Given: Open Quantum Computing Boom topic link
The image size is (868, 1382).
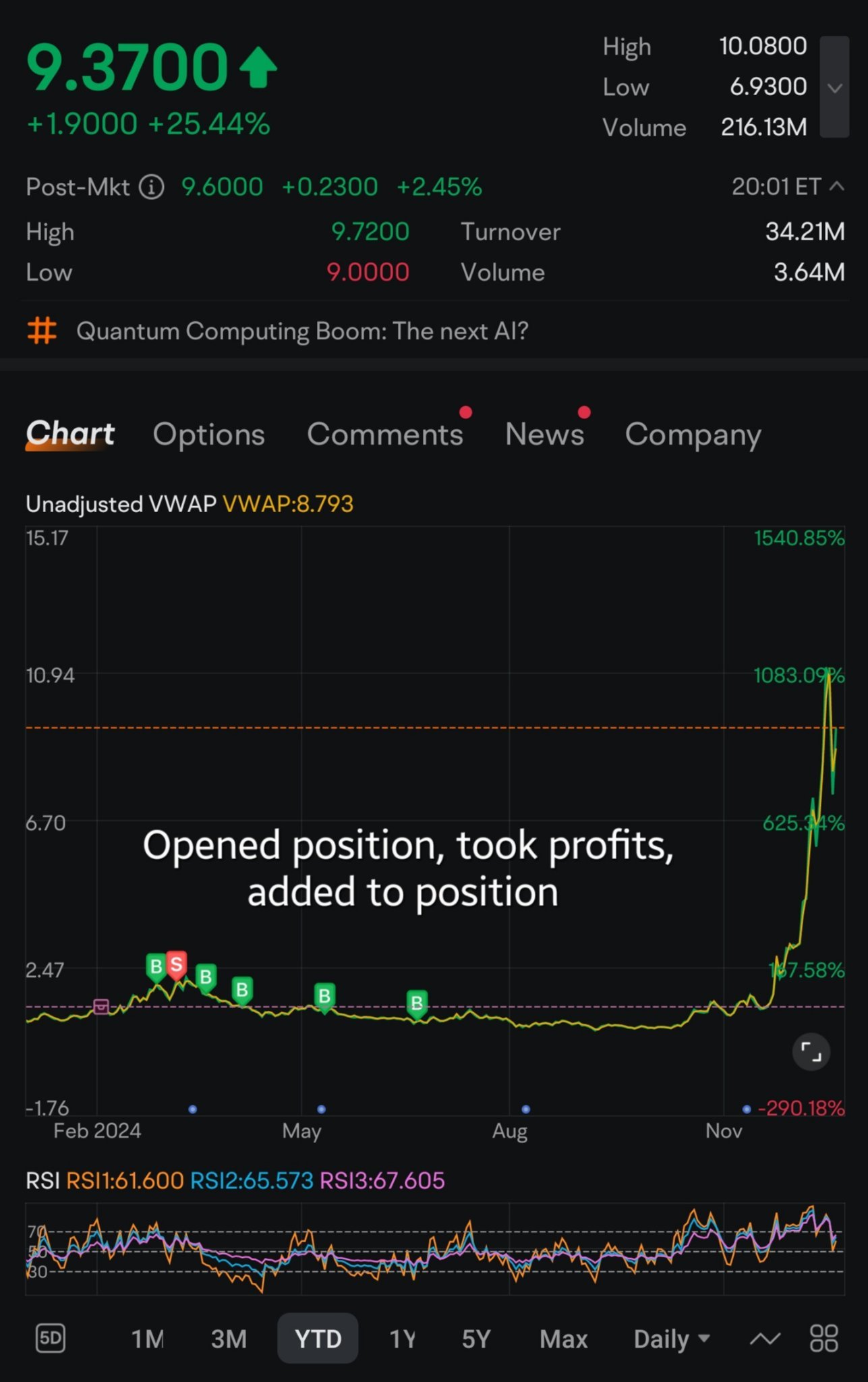Looking at the screenshot, I should pyautogui.click(x=302, y=331).
